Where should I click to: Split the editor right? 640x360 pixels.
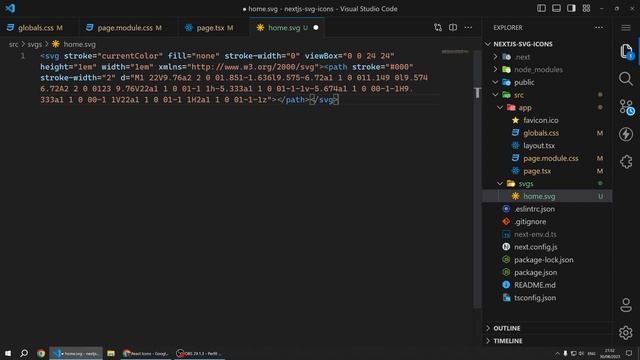(453, 27)
